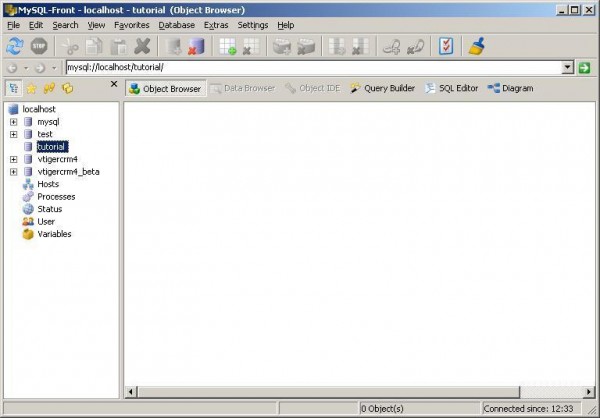Click the Delete X toolbar icon
600x418 pixels.
pos(142,47)
